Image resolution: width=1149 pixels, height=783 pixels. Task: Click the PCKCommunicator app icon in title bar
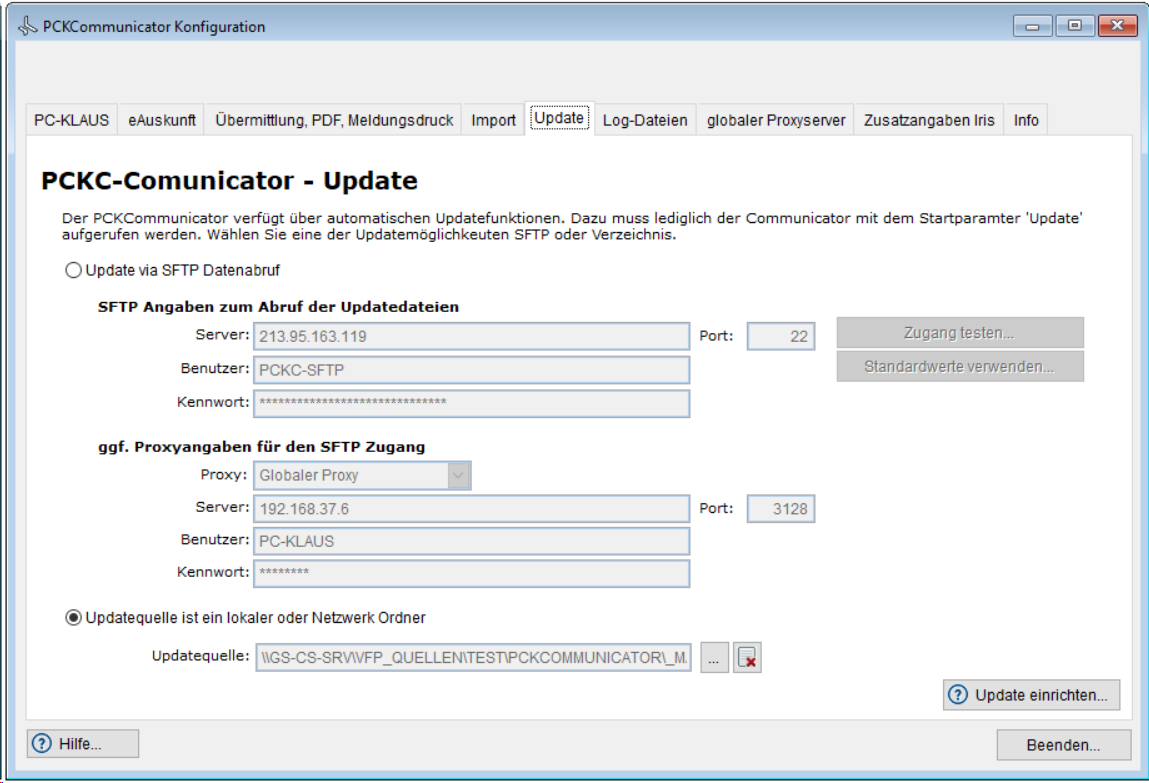pyautogui.click(x=27, y=27)
